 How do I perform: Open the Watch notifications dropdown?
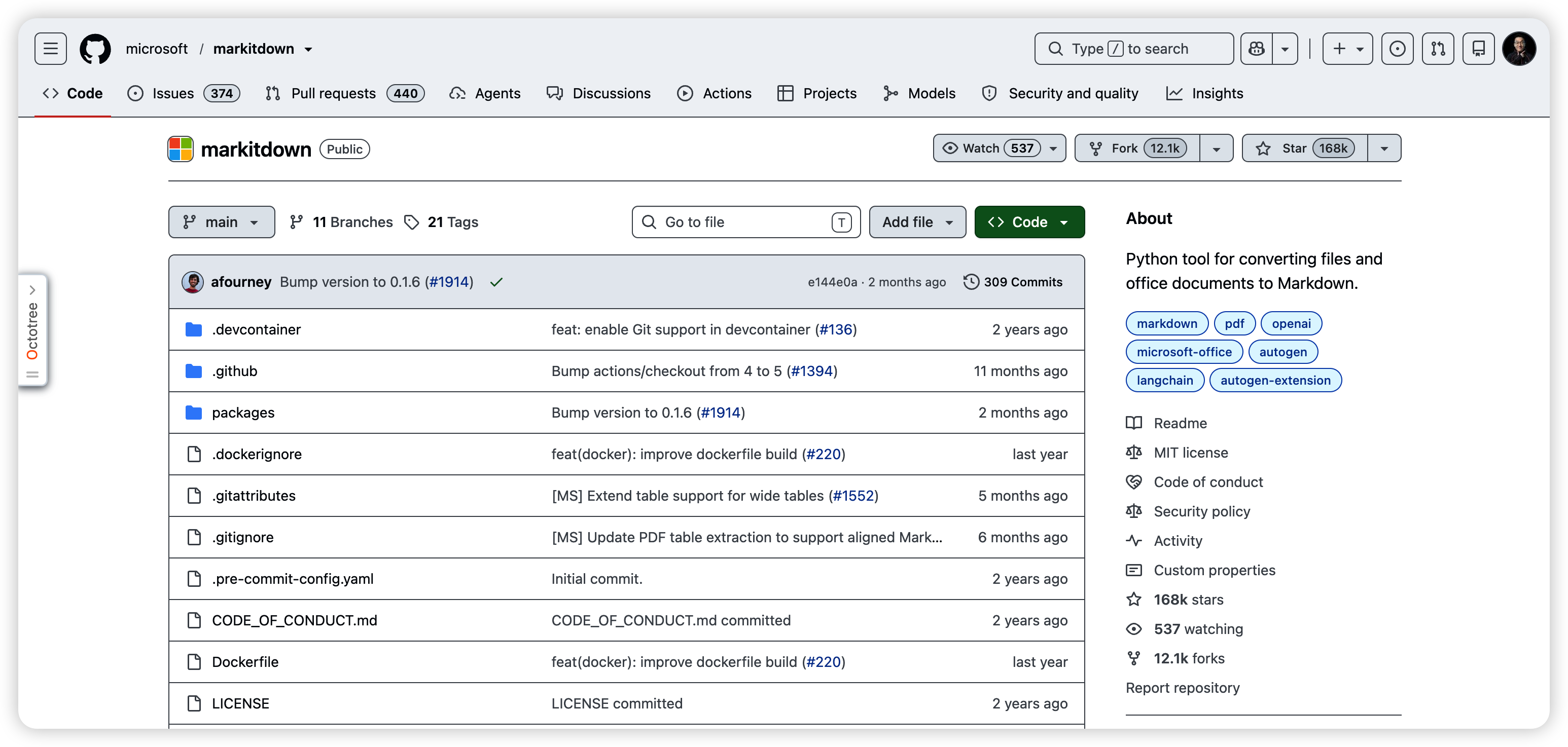[1000, 148]
